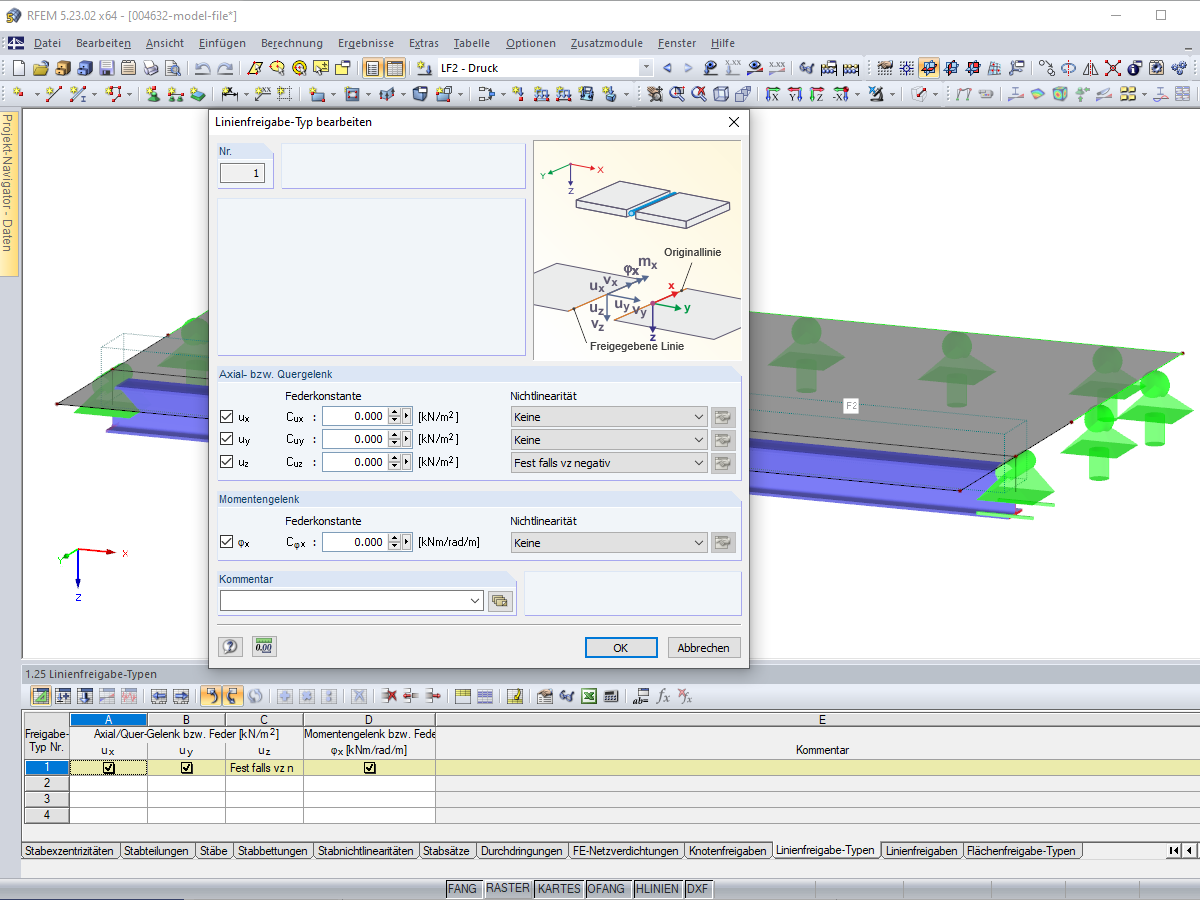Click the Cuy value spinner arrows

[394, 439]
